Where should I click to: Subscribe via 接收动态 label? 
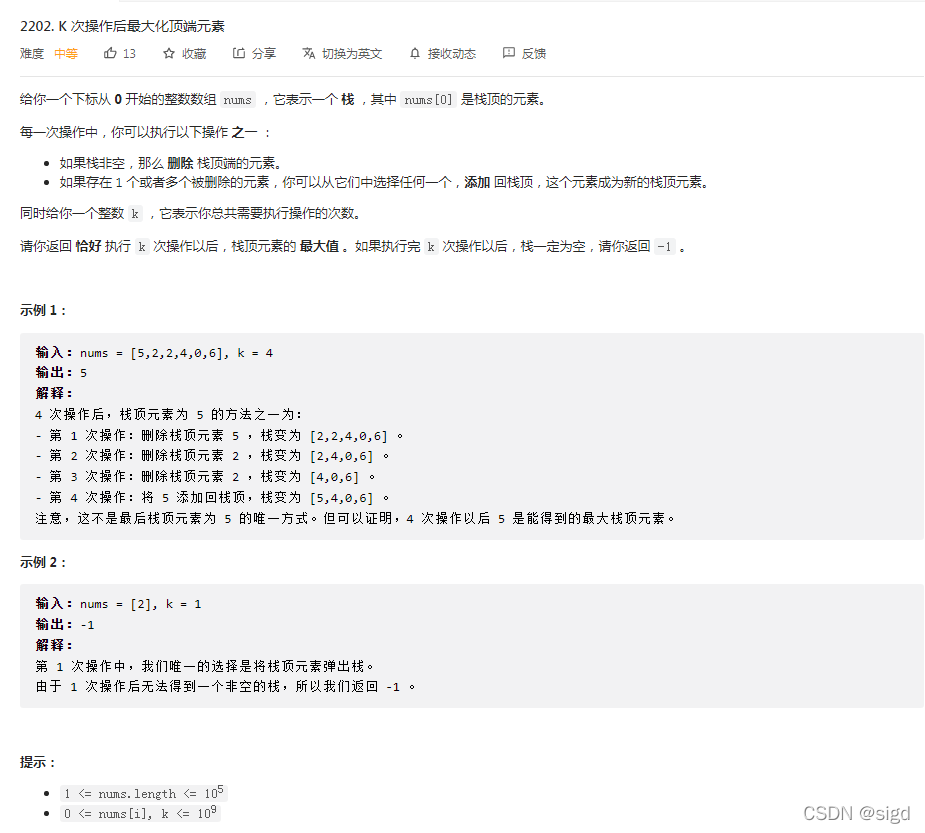[452, 54]
